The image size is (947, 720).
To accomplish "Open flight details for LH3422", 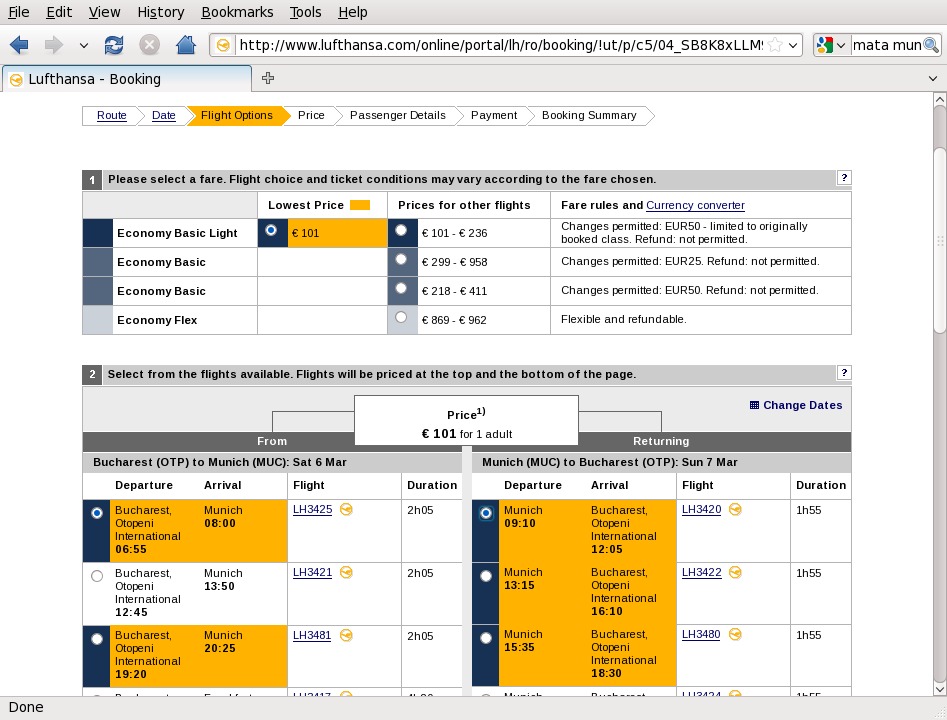I will (x=701, y=572).
